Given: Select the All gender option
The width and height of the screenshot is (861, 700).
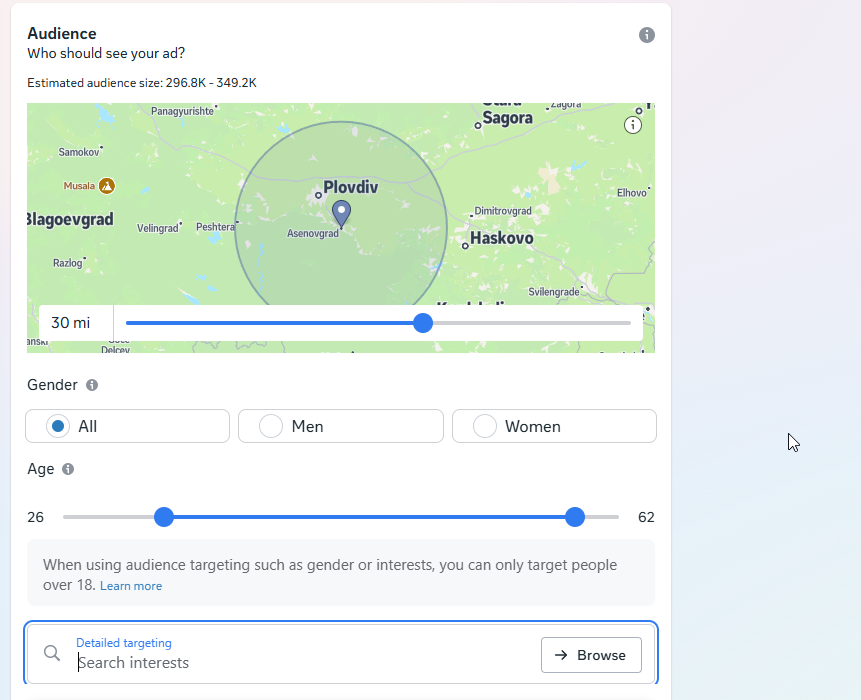Looking at the screenshot, I should point(127,426).
